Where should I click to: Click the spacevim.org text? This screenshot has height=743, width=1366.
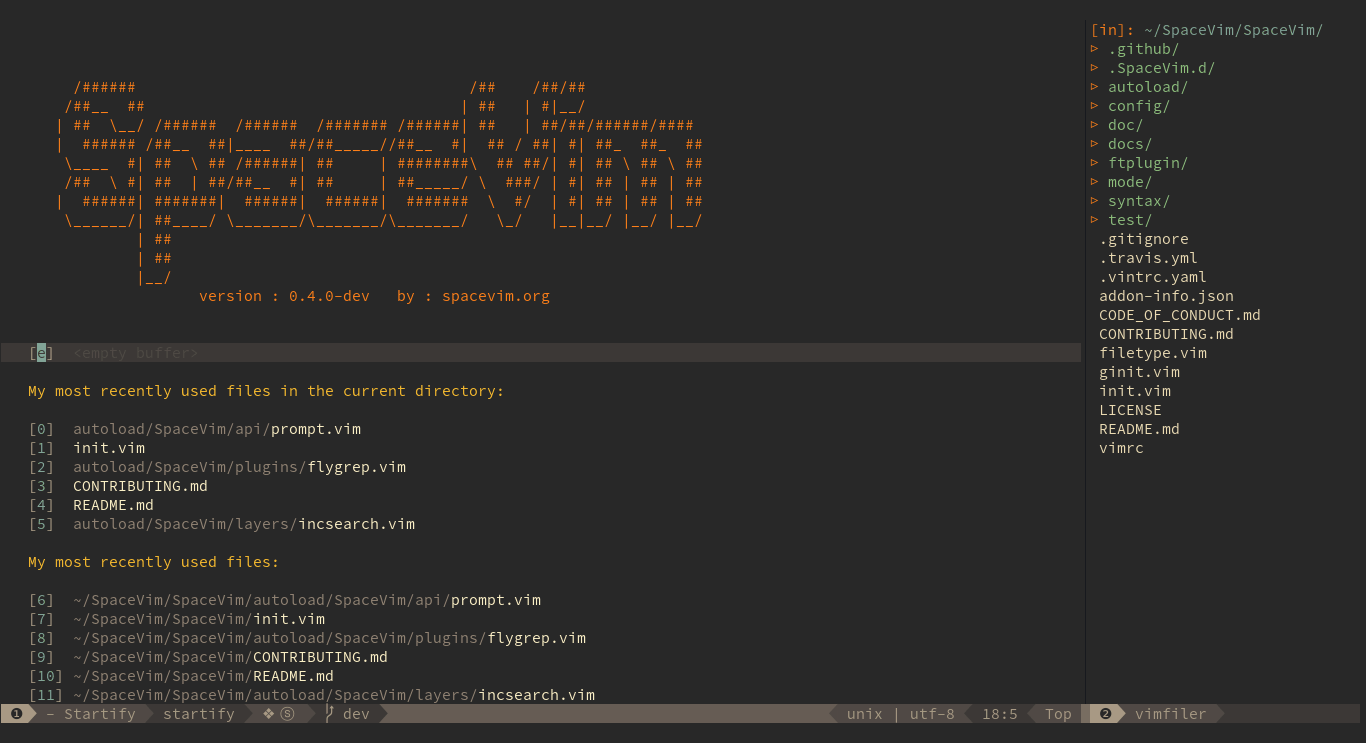pos(496,296)
